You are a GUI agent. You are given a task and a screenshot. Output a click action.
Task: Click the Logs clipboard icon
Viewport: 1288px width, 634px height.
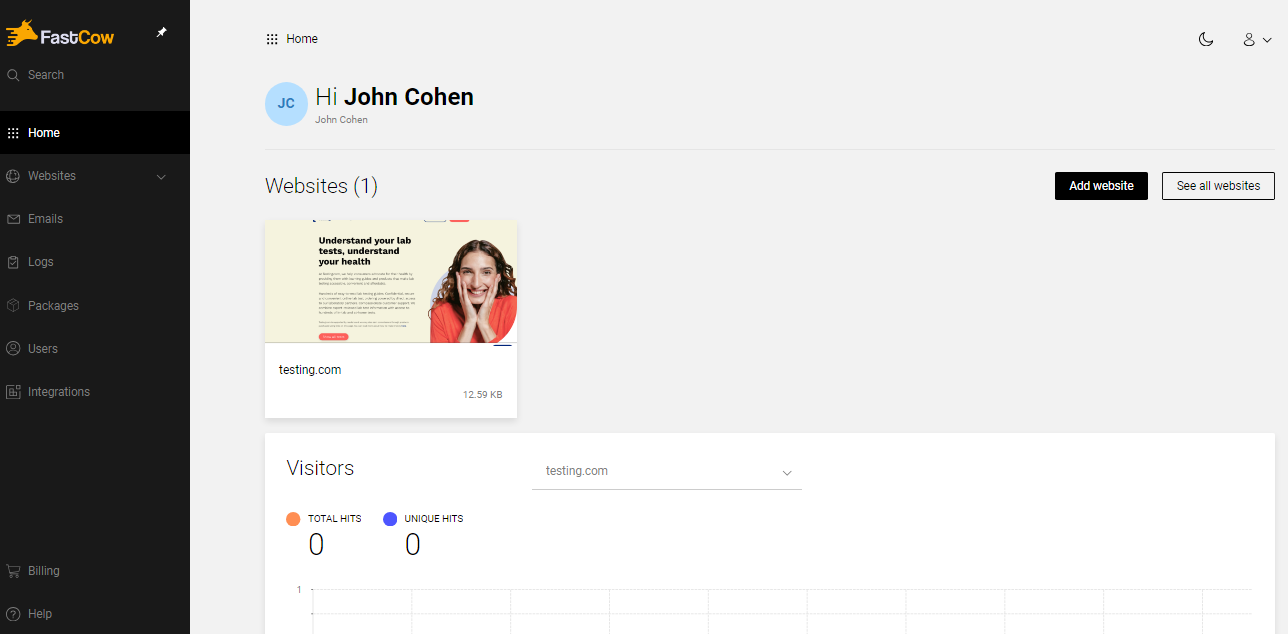point(13,262)
